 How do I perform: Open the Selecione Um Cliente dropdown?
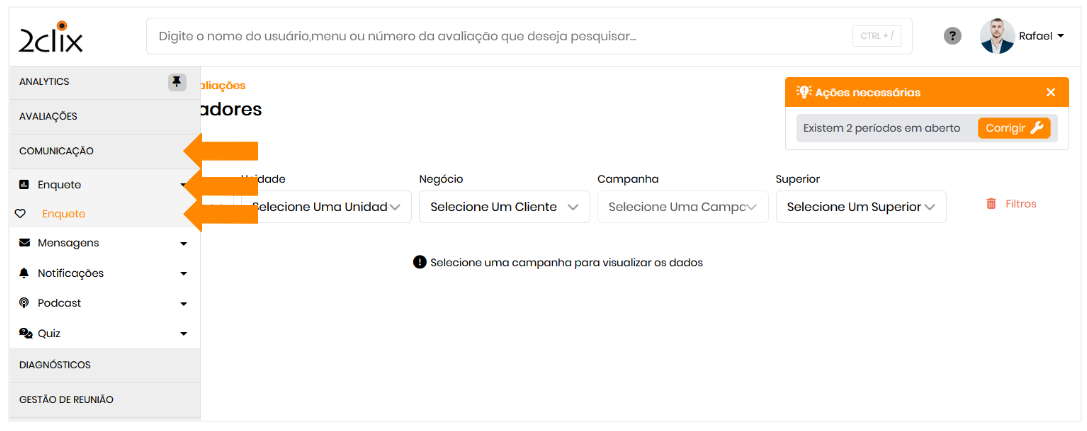504,207
